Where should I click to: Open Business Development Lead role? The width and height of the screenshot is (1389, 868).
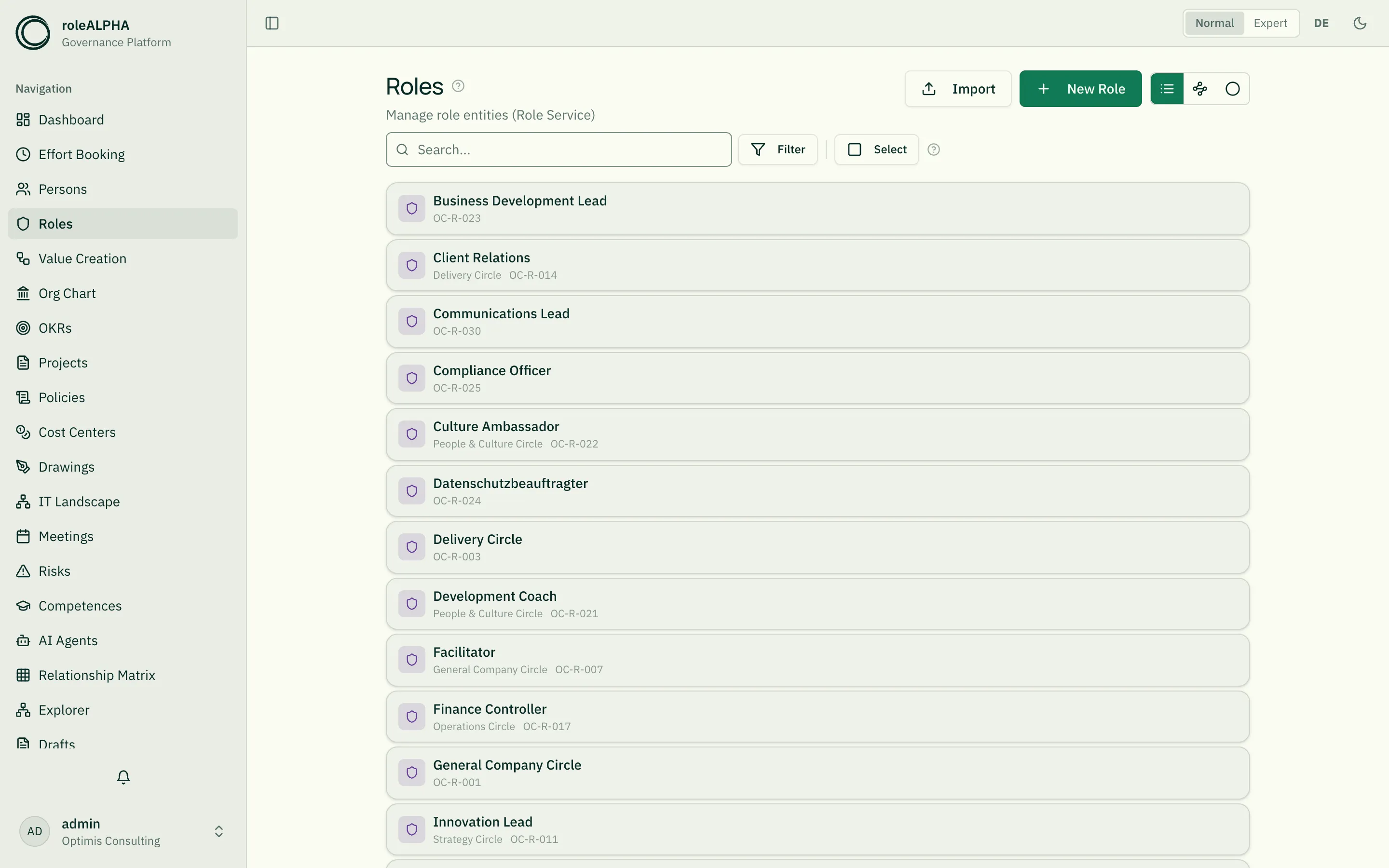(x=817, y=209)
